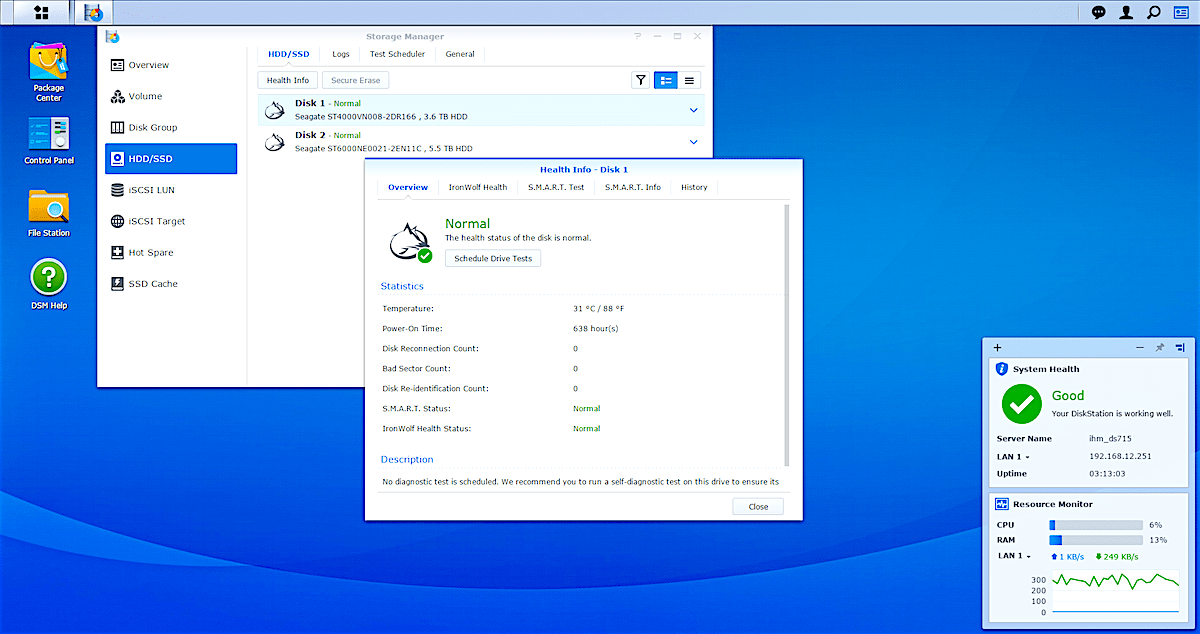
Task: Click the search magnifier icon in taskbar
Action: click(x=1154, y=13)
